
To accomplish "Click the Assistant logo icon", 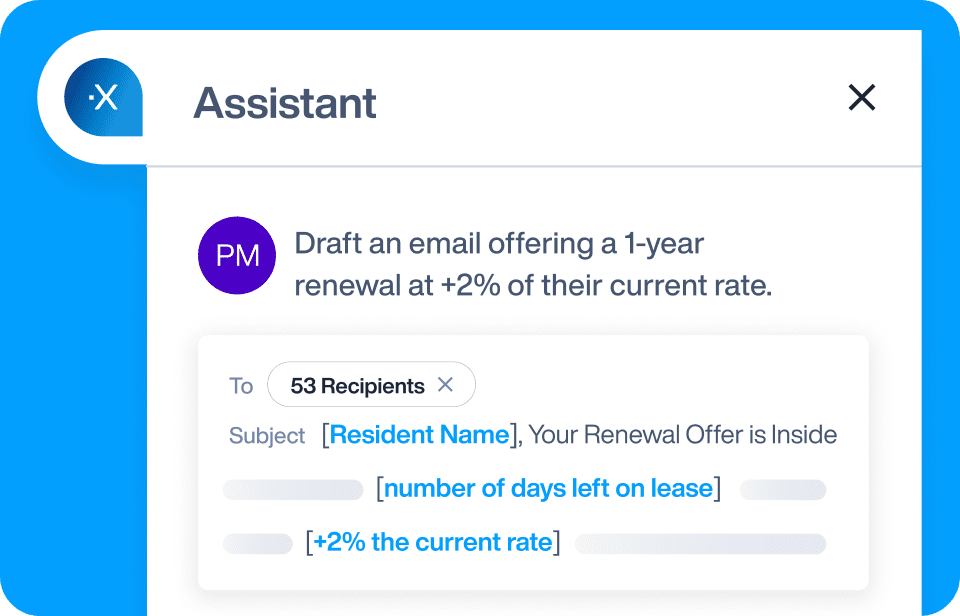I will pyautogui.click(x=103, y=98).
